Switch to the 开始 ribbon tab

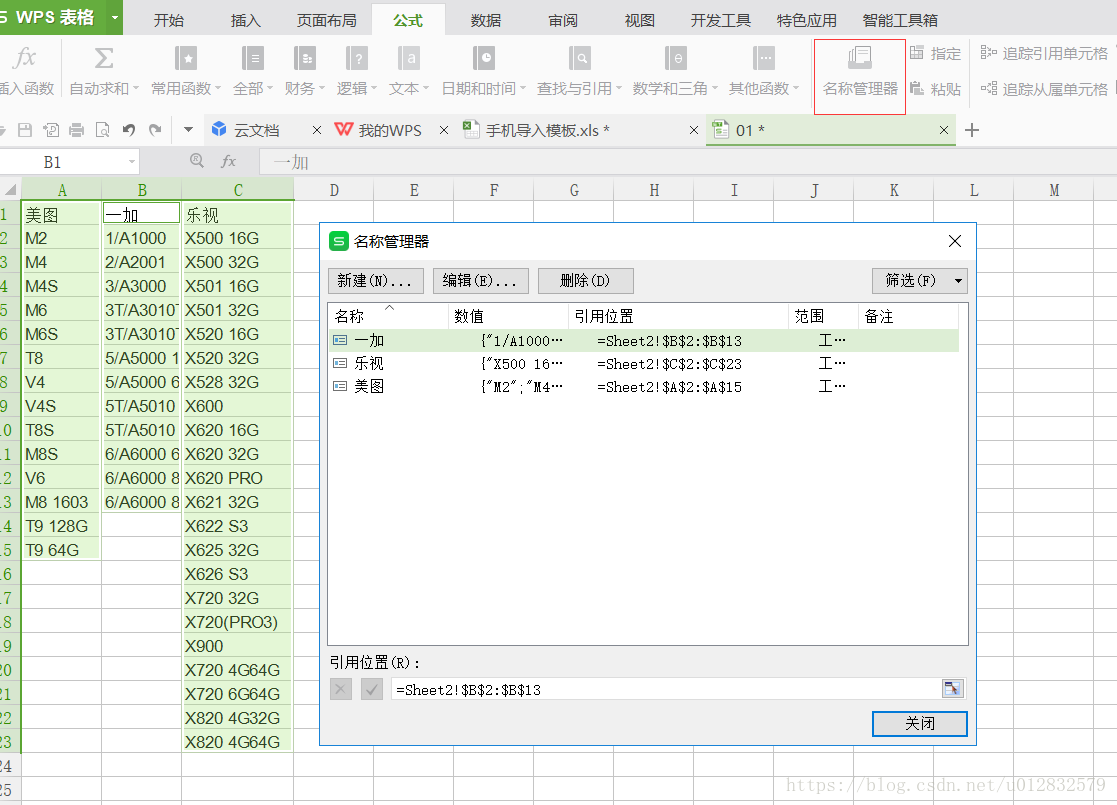(x=169, y=20)
